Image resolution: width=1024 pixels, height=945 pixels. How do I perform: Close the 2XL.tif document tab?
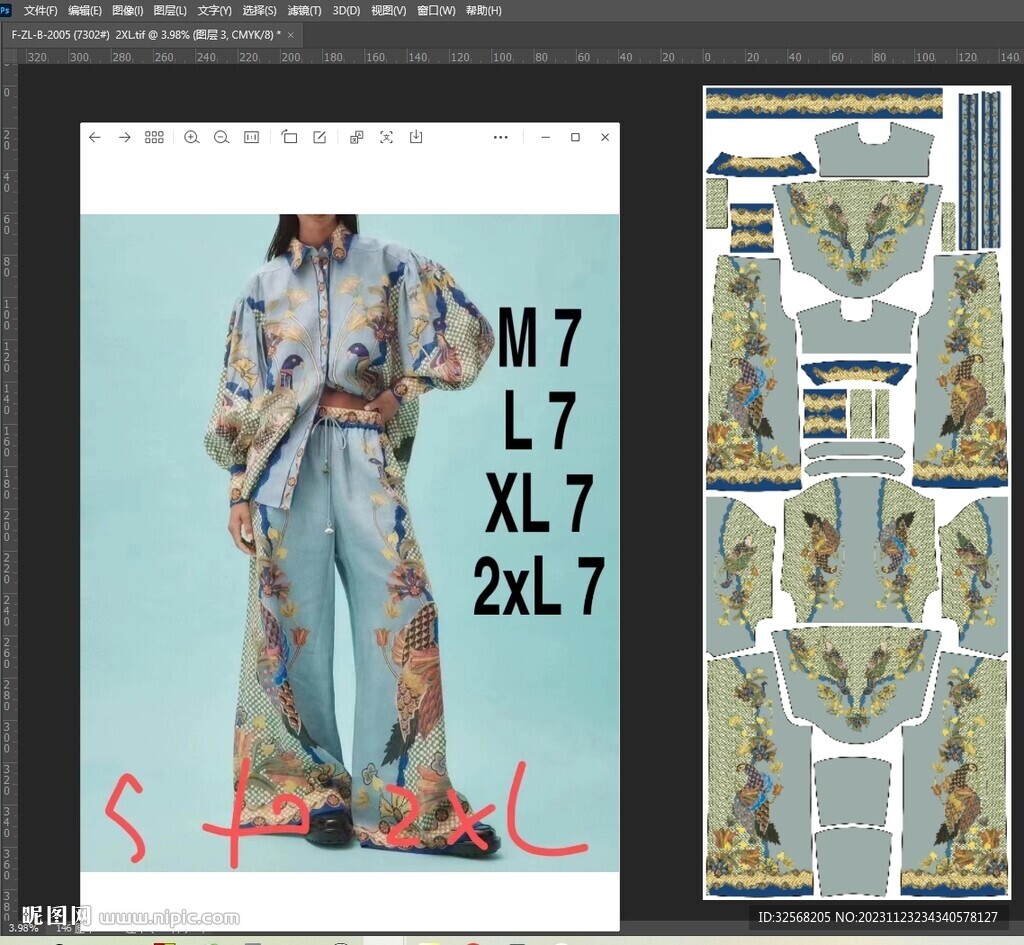pyautogui.click(x=291, y=35)
